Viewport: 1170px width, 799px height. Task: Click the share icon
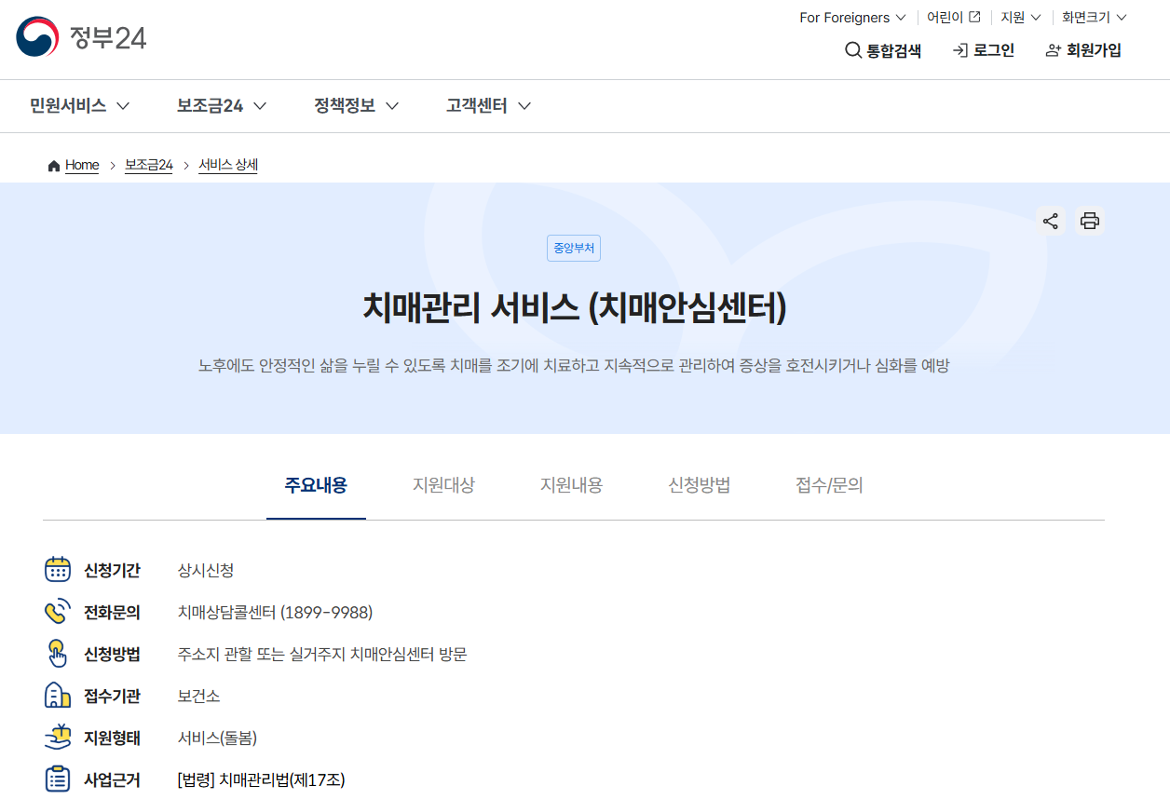(x=1050, y=221)
